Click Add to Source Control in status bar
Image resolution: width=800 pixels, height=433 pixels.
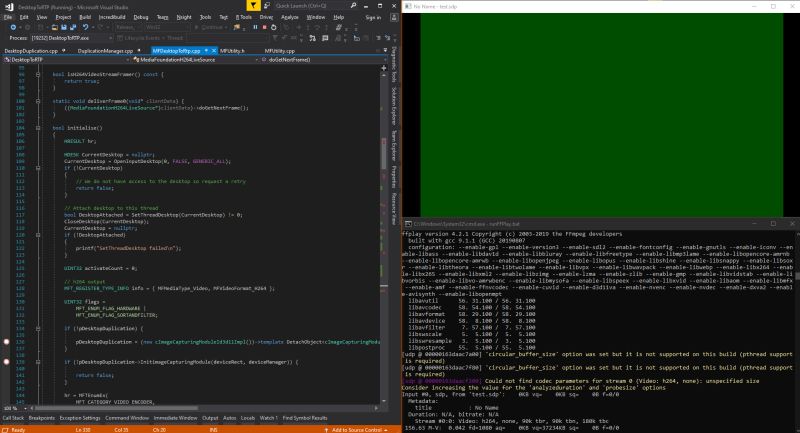tap(356, 430)
